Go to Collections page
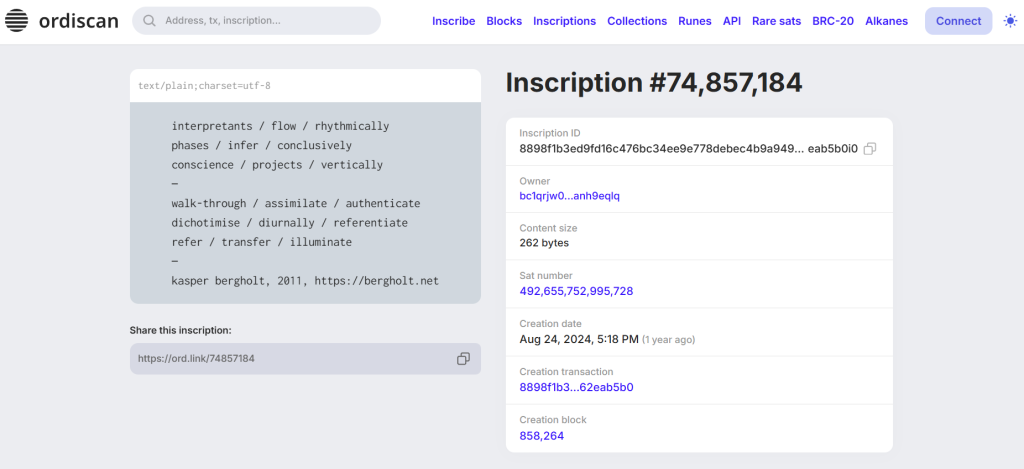 [637, 21]
